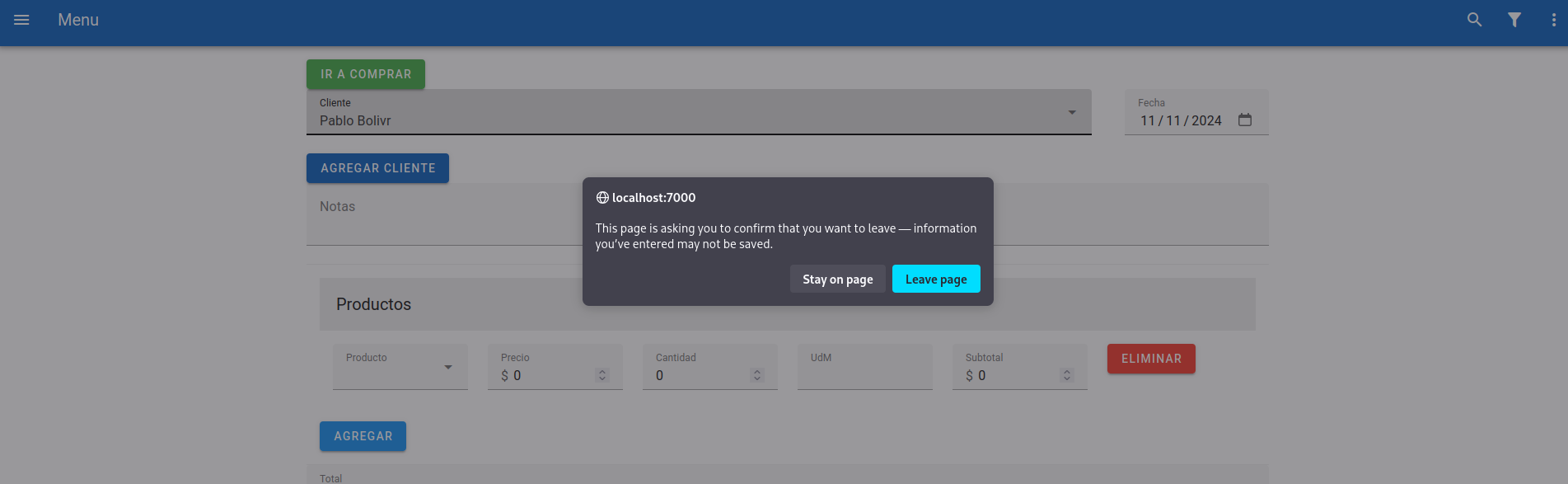This screenshot has height=484, width=1568.
Task: Open the hamburger menu icon
Action: click(21, 20)
